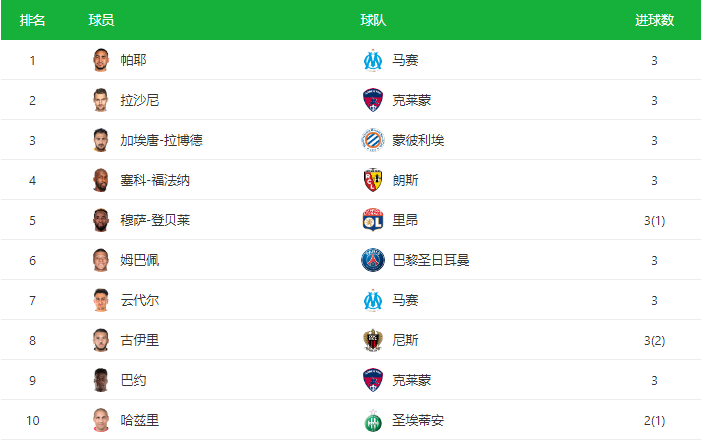
Task: Open team link 圣埃蒂安
Action: pos(418,421)
